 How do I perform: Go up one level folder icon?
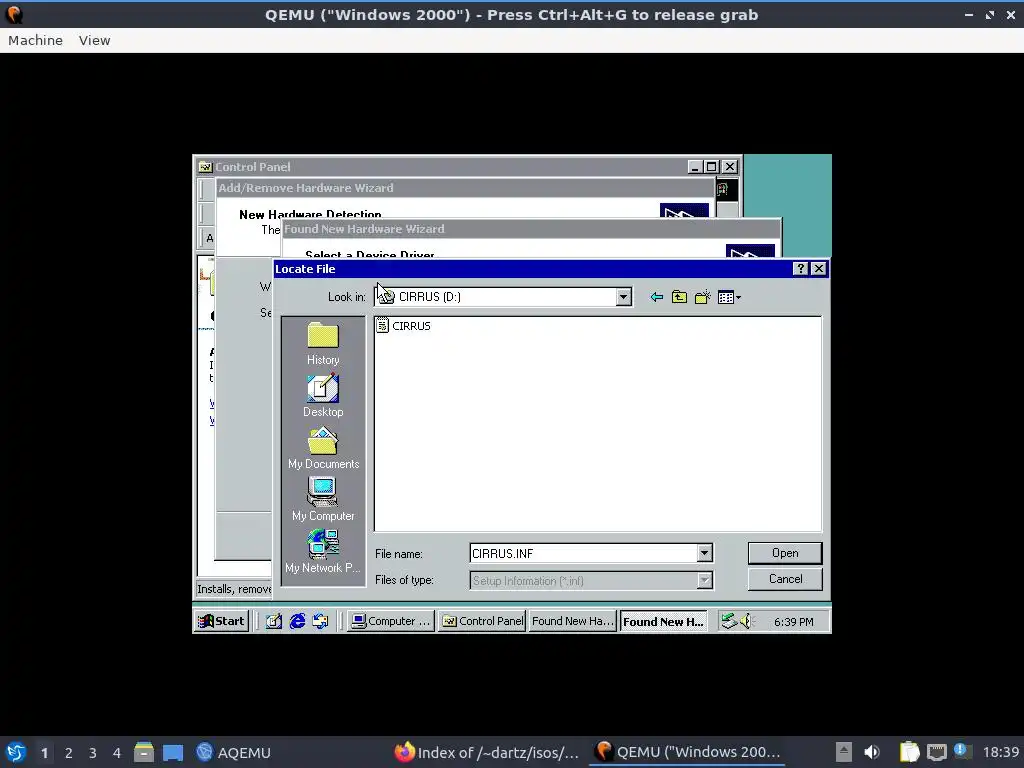click(x=679, y=297)
